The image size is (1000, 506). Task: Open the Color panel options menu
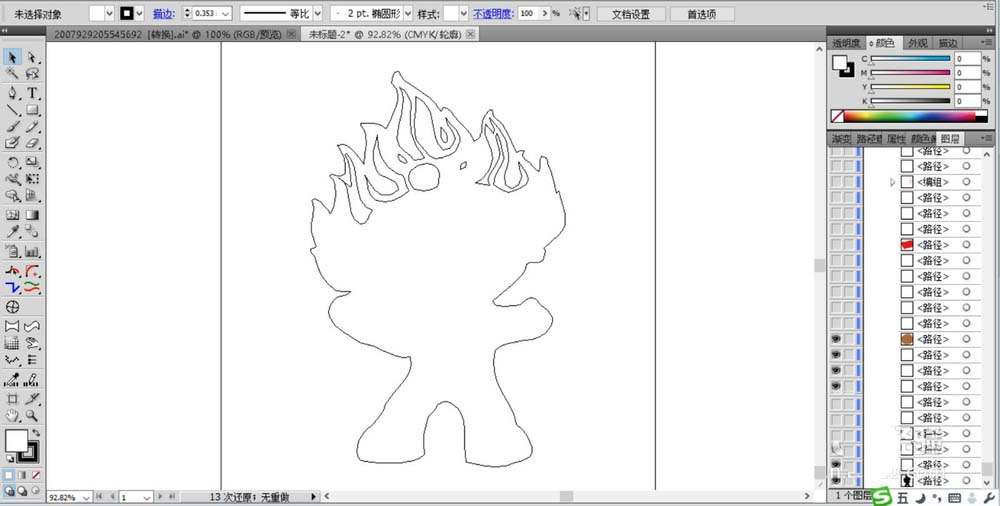coord(987,42)
